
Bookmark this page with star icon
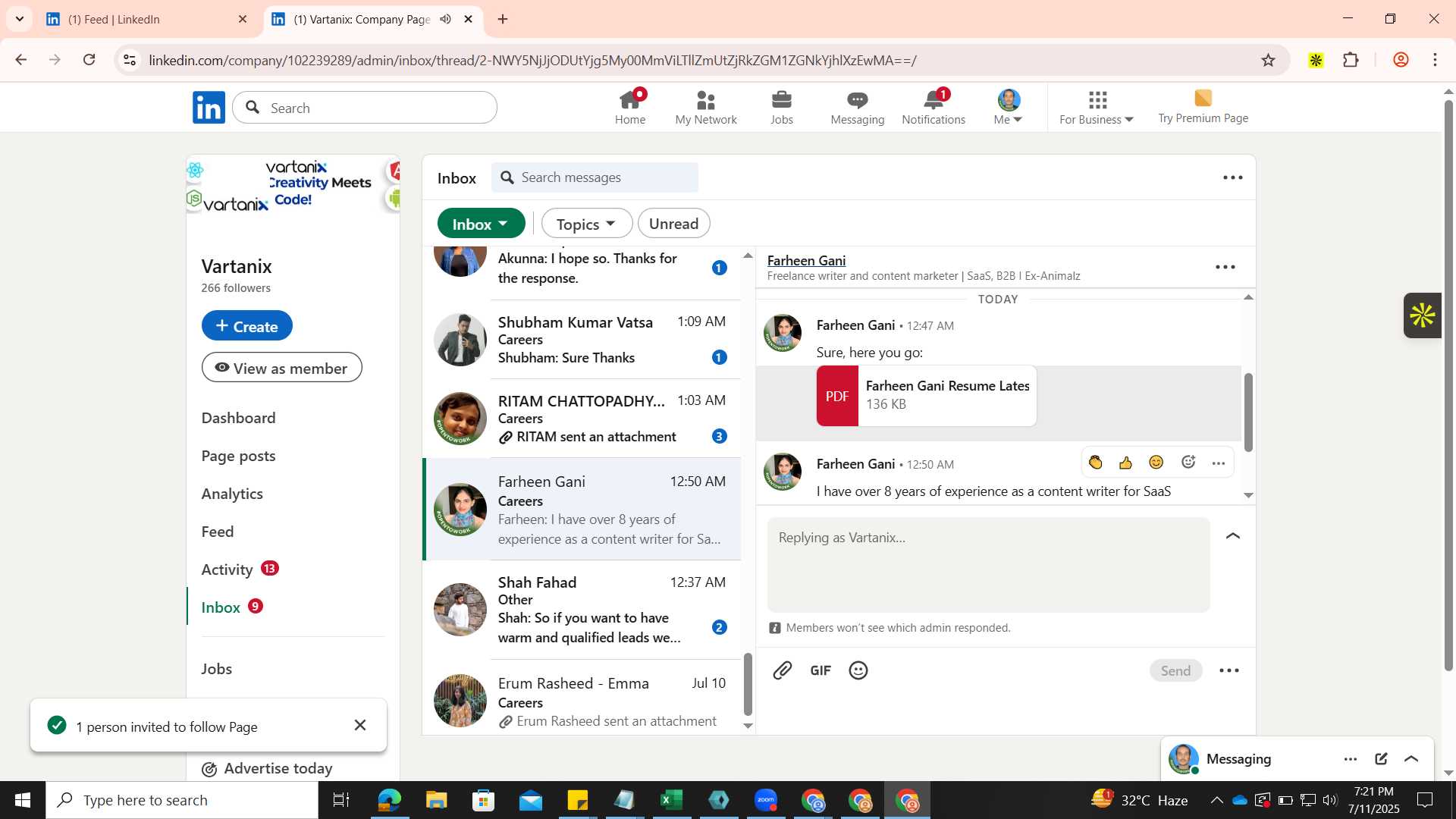1268,60
